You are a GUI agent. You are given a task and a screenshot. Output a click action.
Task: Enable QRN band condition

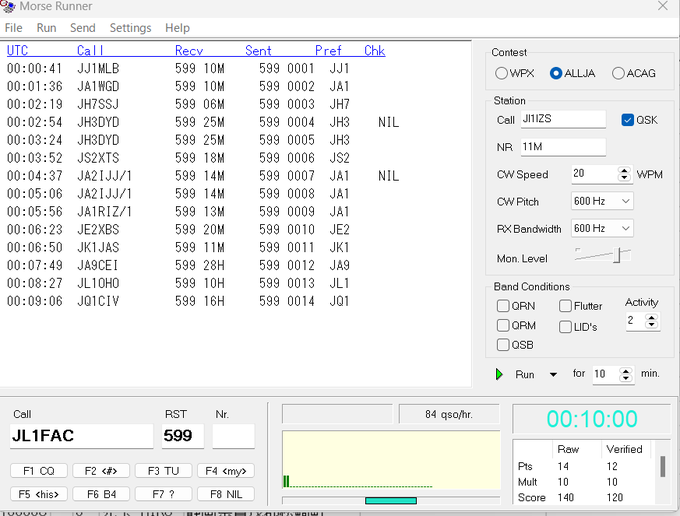[503, 306]
